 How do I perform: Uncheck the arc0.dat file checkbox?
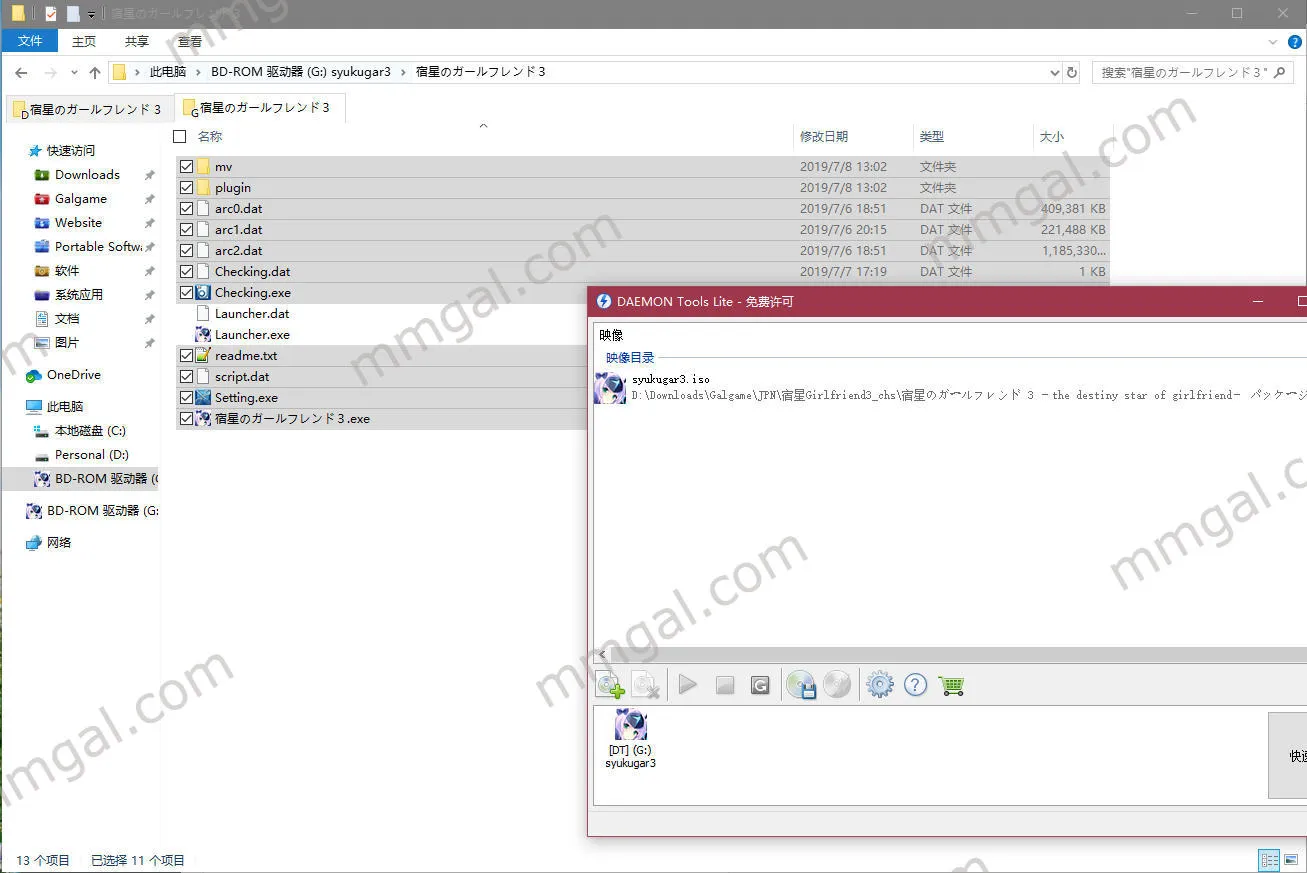[x=186, y=209]
